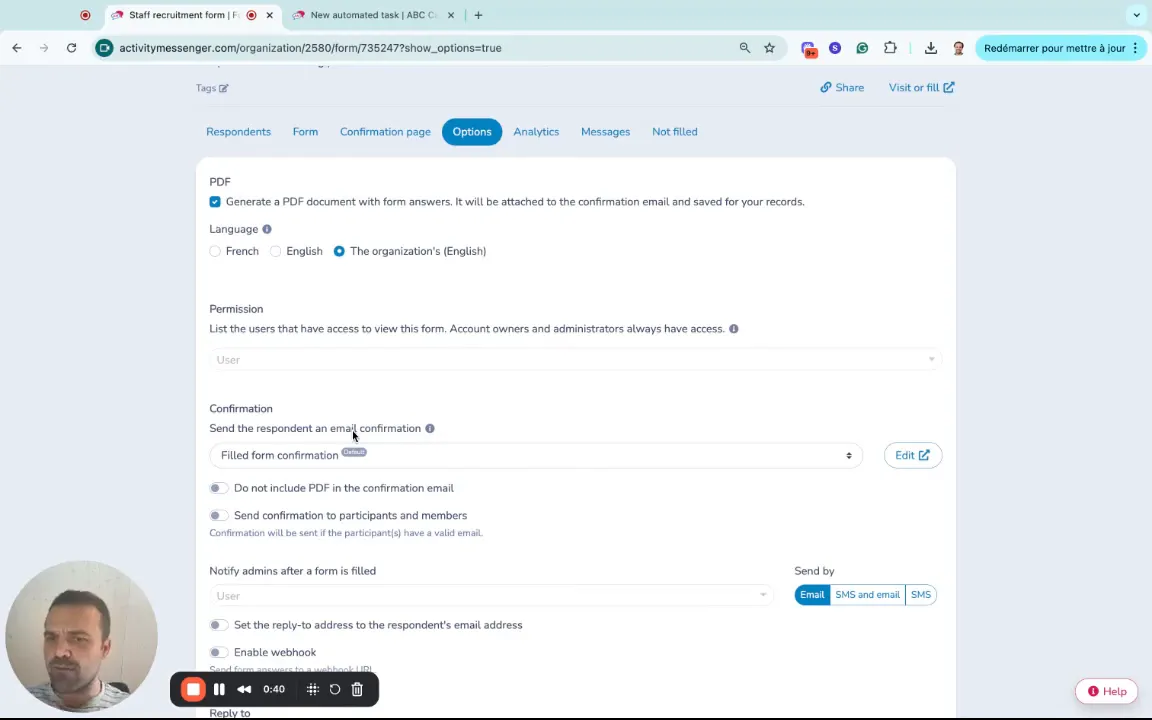The height and width of the screenshot is (720, 1152).
Task: Expand the Permission User dropdown
Action: pyautogui.click(x=575, y=360)
